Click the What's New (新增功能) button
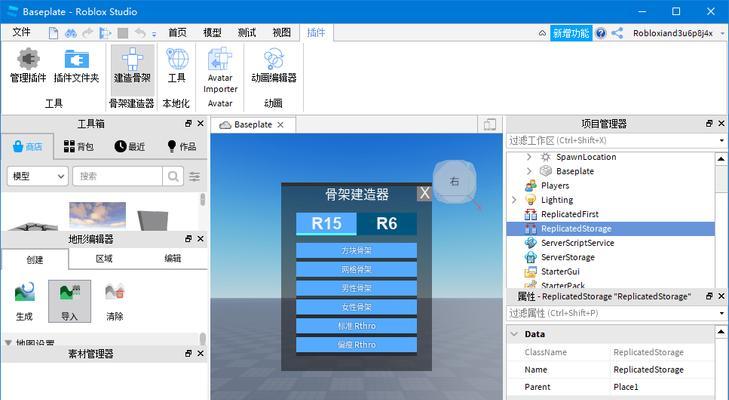Viewport: 729px width, 400px height. pyautogui.click(x=571, y=33)
